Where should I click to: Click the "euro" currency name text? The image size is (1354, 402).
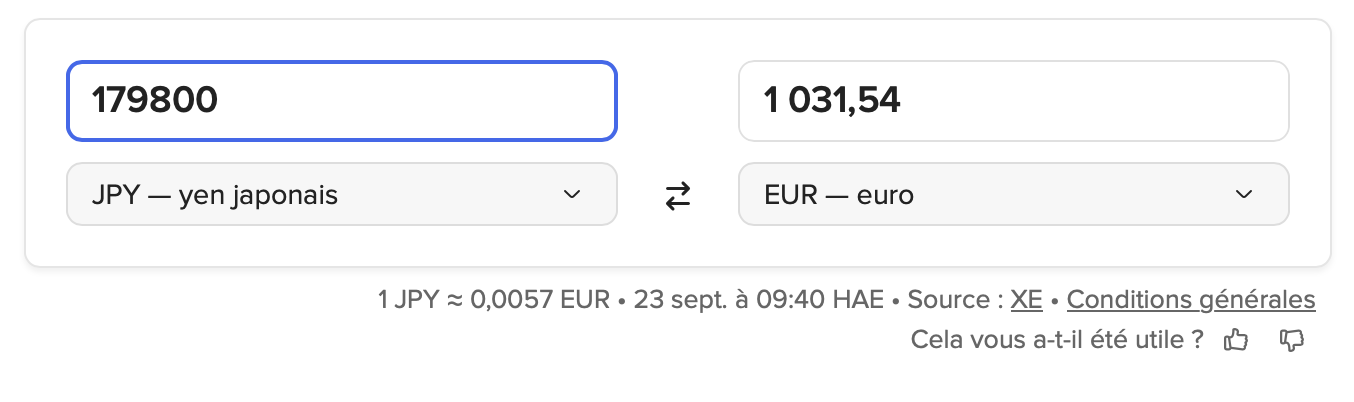coord(885,196)
